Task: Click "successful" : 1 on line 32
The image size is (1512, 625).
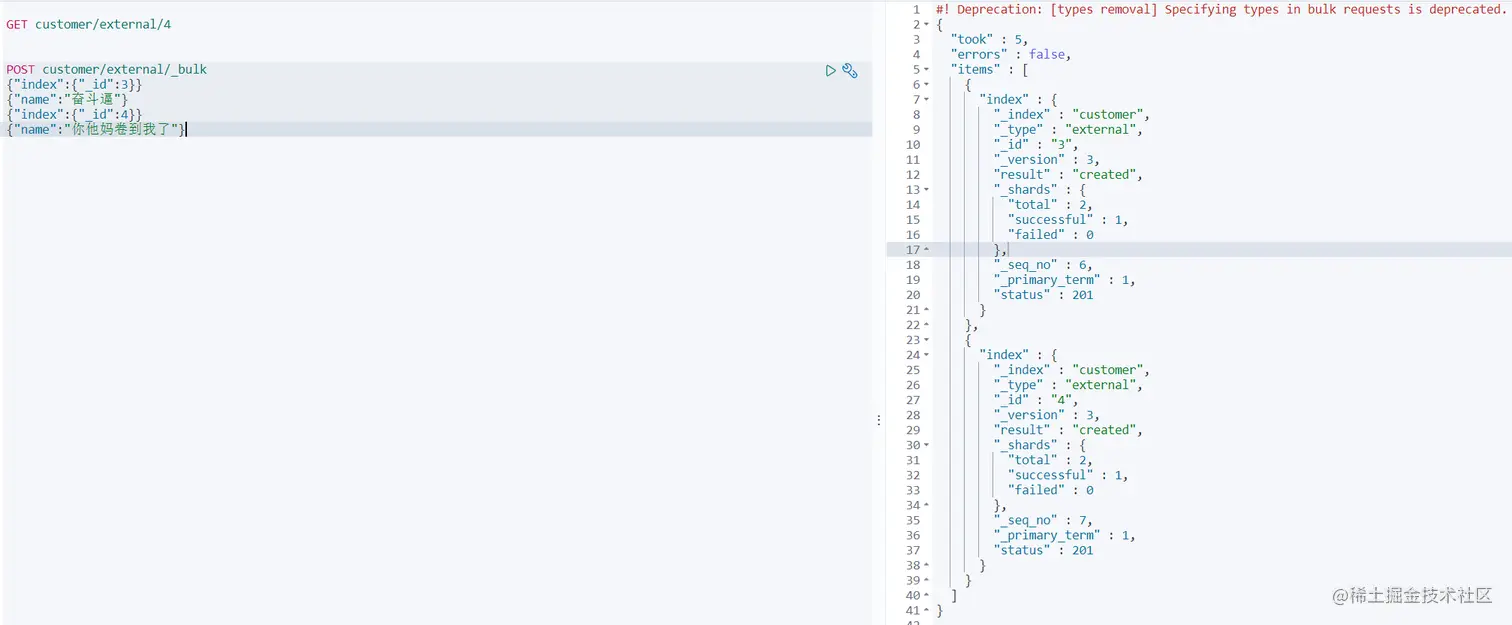Action: click(1068, 475)
